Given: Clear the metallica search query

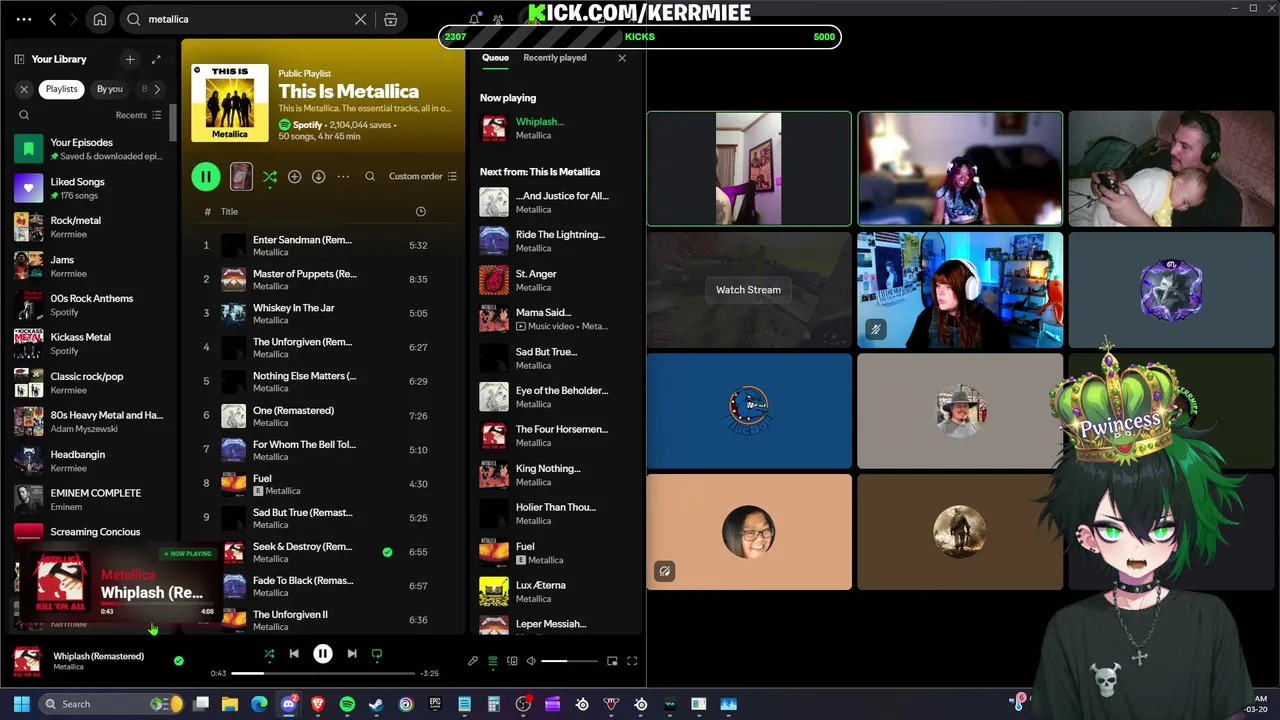Looking at the screenshot, I should 361,19.
